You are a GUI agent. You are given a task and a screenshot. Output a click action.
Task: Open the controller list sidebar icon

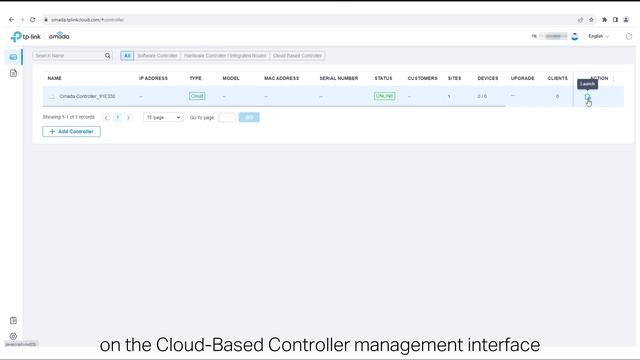coord(13,57)
